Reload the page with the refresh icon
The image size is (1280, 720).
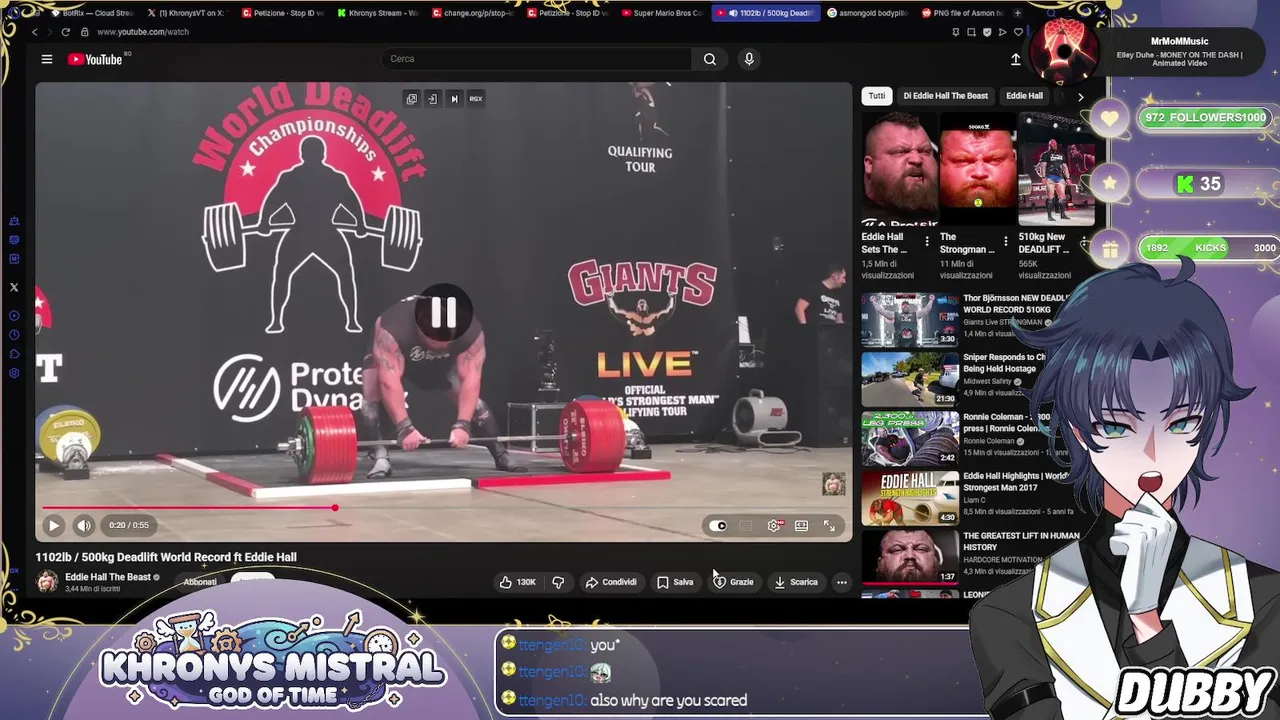[66, 32]
